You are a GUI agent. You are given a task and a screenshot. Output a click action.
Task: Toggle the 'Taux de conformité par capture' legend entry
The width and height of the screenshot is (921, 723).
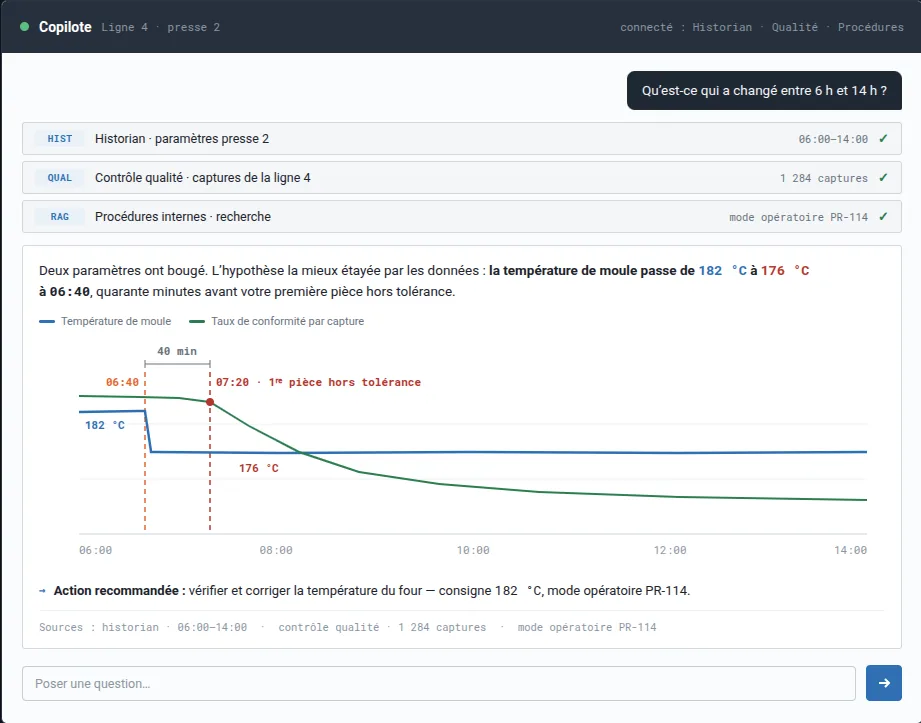[277, 321]
